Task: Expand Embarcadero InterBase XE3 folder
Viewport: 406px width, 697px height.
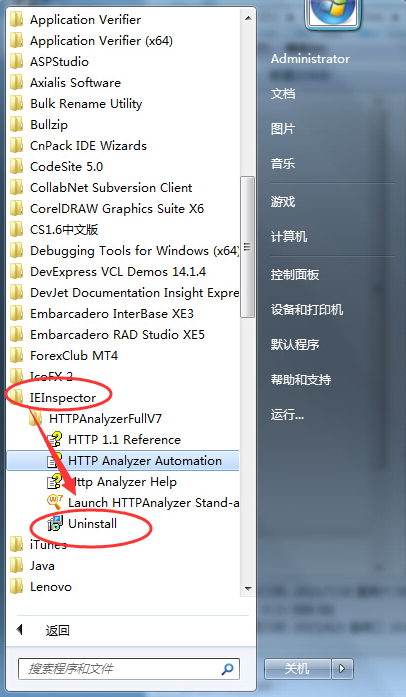Action: coord(112,313)
